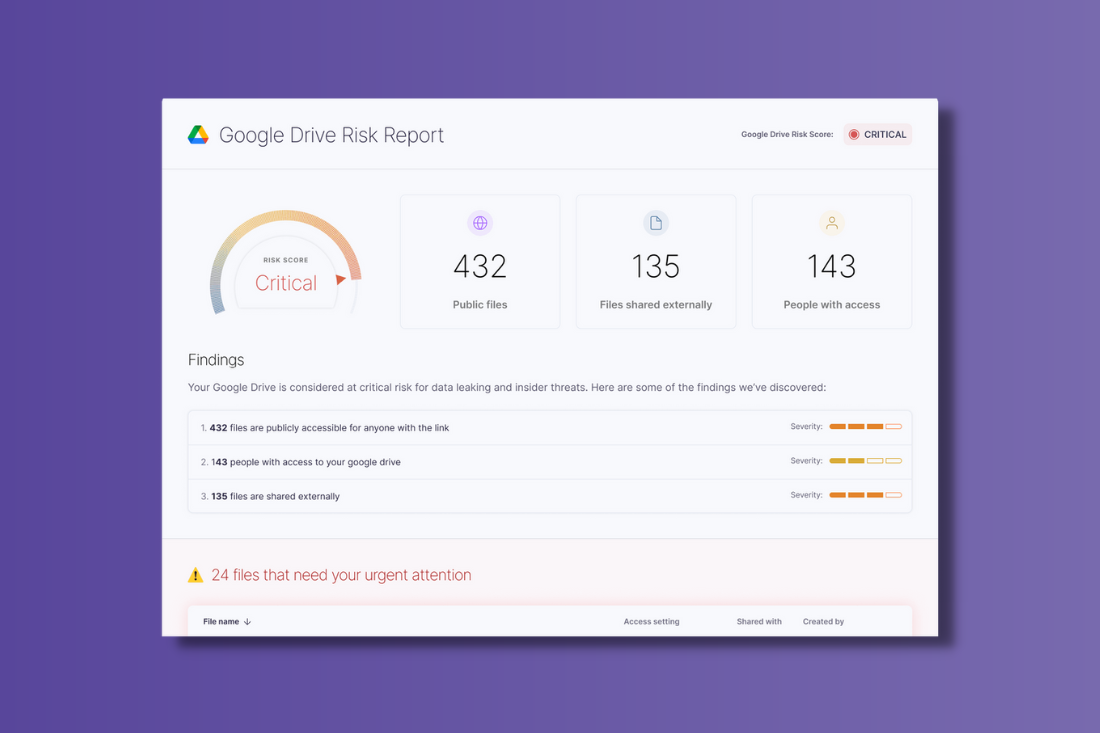Screen dimensions: 1100x735
Task: Click the sort arrow next to File name
Action: pyautogui.click(x=247, y=621)
